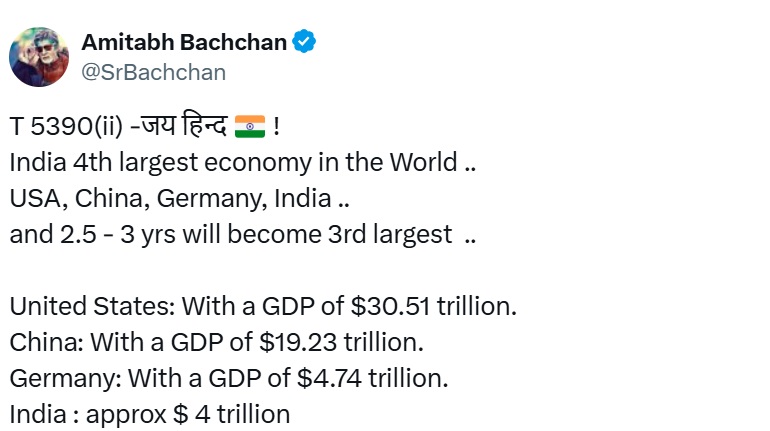Click the blue verified badge icon
Viewport: 770px width, 431px height.
tap(305, 41)
